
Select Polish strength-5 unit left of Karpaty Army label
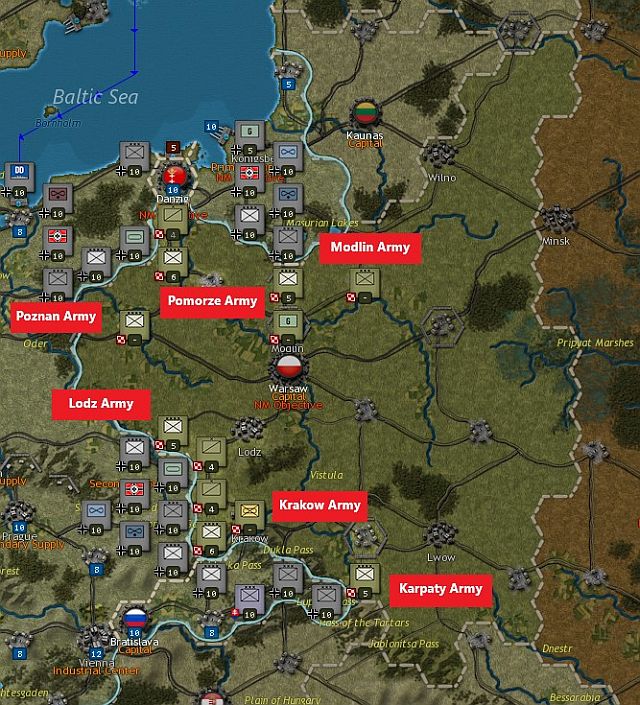pyautogui.click(x=365, y=578)
